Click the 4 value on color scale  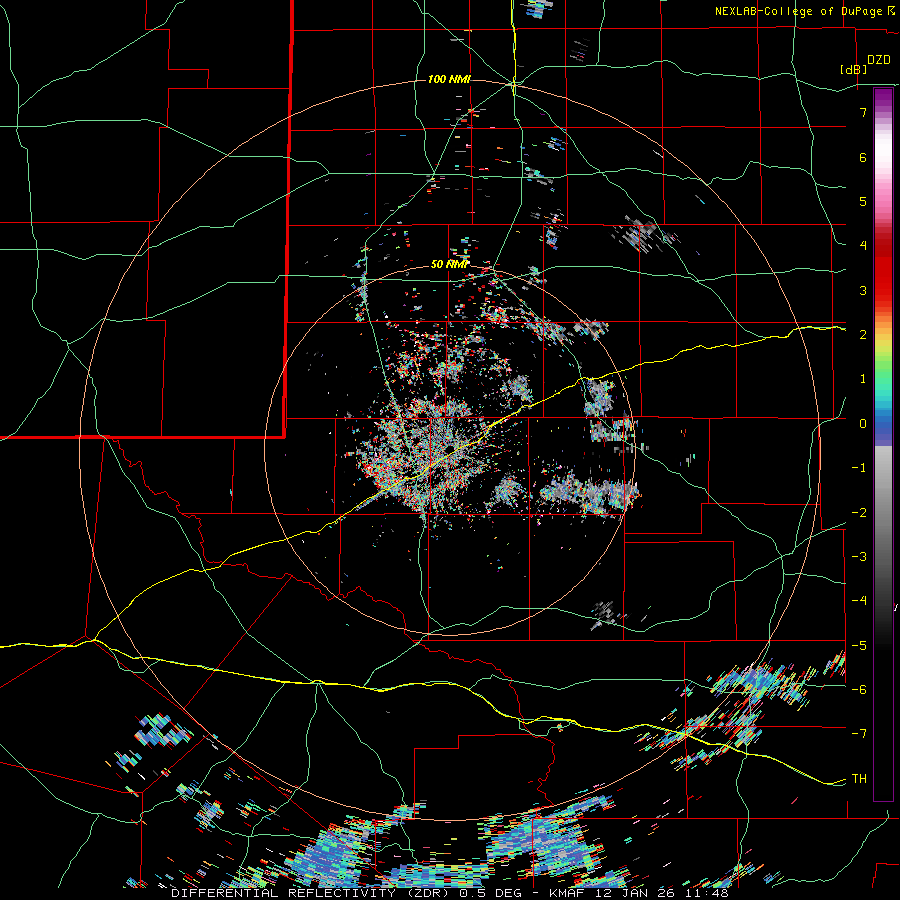[863, 246]
